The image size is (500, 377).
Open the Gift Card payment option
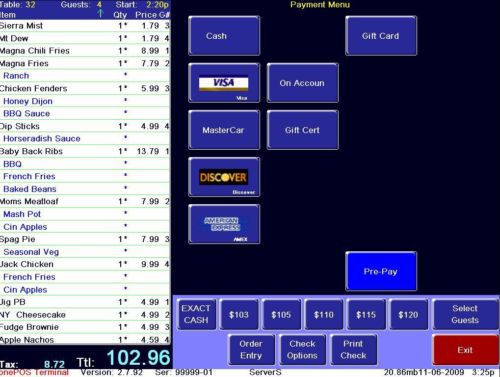[381, 36]
